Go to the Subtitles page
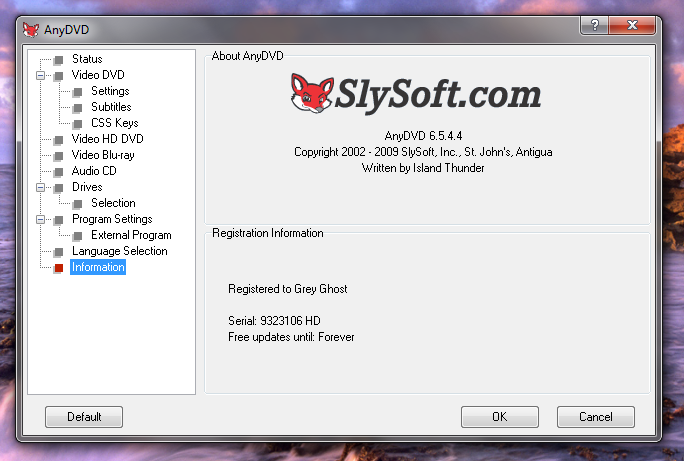The image size is (684, 461). click(111, 107)
